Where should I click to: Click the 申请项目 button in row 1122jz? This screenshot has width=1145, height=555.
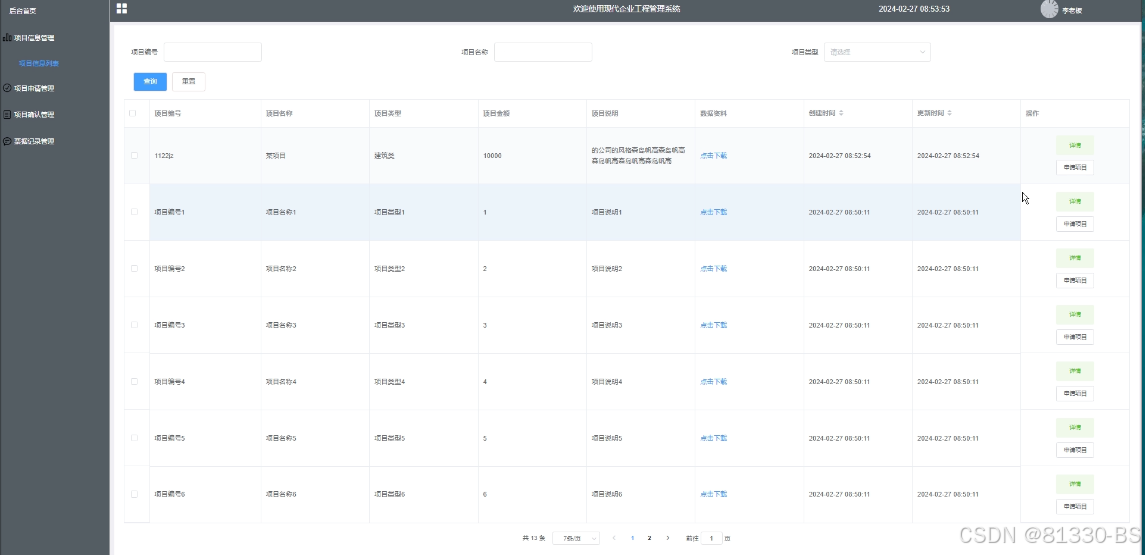click(x=1075, y=167)
